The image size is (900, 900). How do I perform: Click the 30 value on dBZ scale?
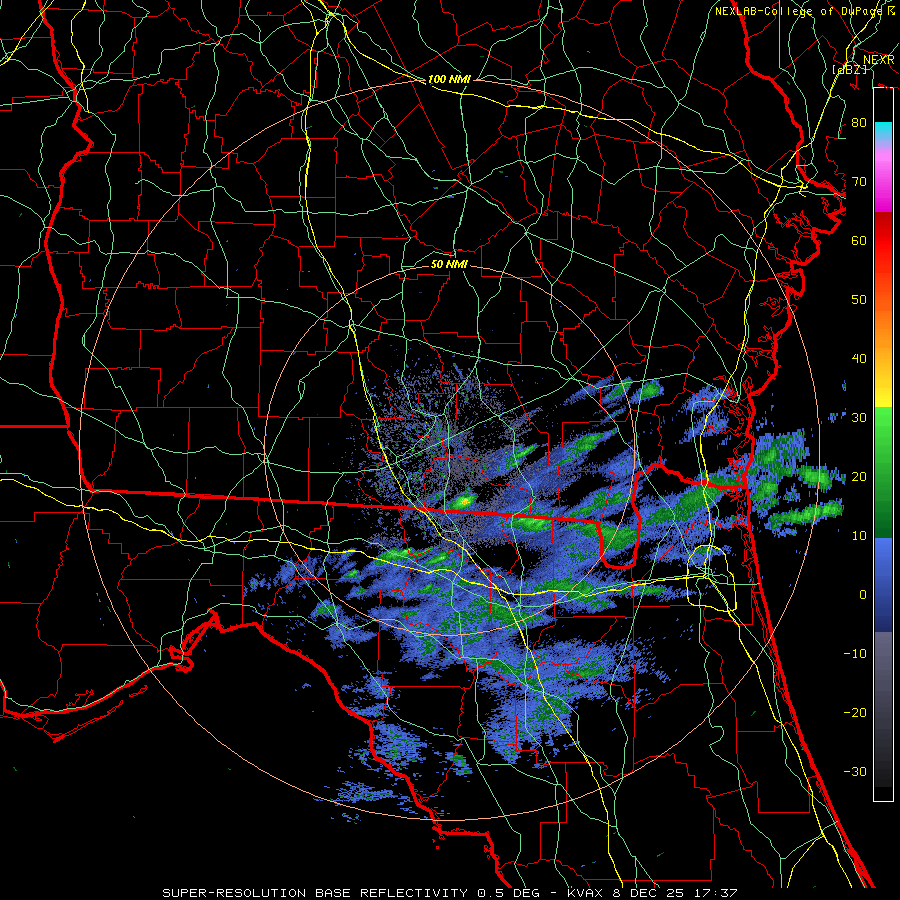(859, 418)
